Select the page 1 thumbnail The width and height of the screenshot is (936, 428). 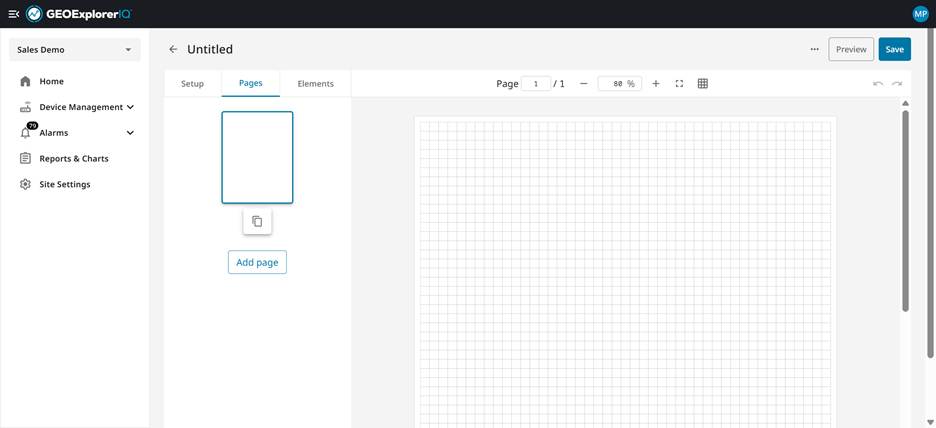257,158
